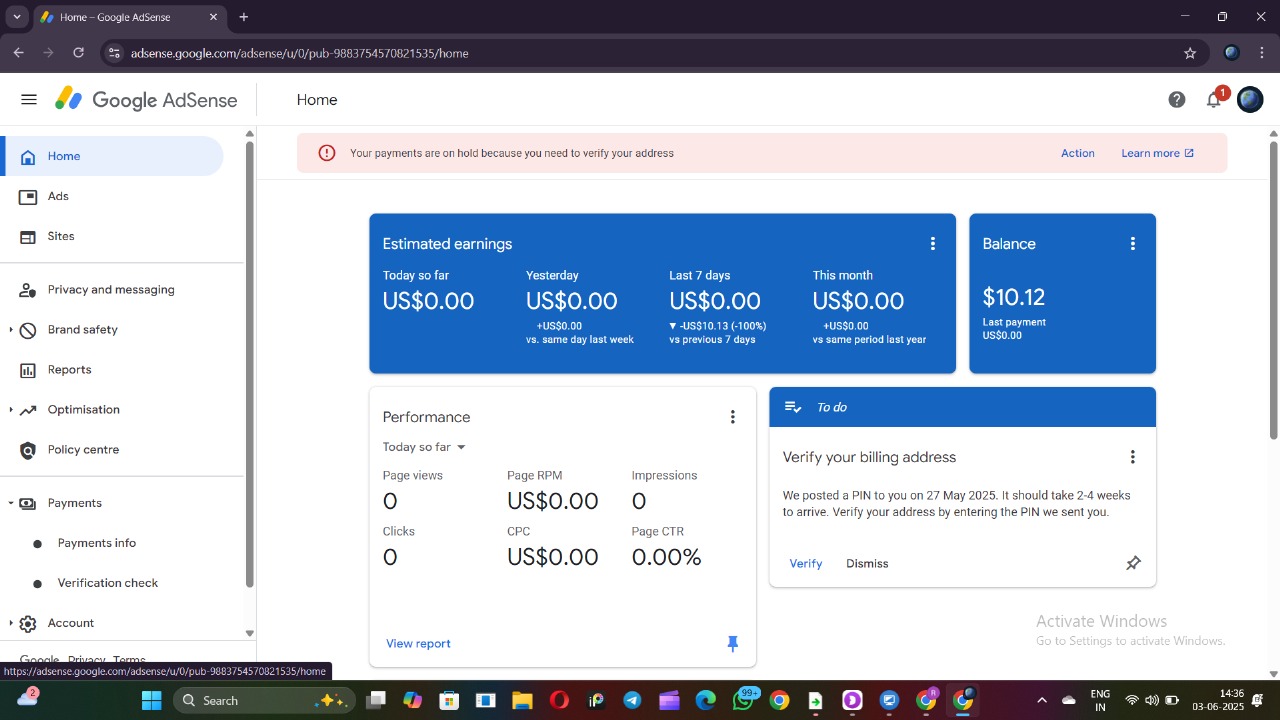
Task: Click the To do checklist icon
Action: [x=793, y=407]
